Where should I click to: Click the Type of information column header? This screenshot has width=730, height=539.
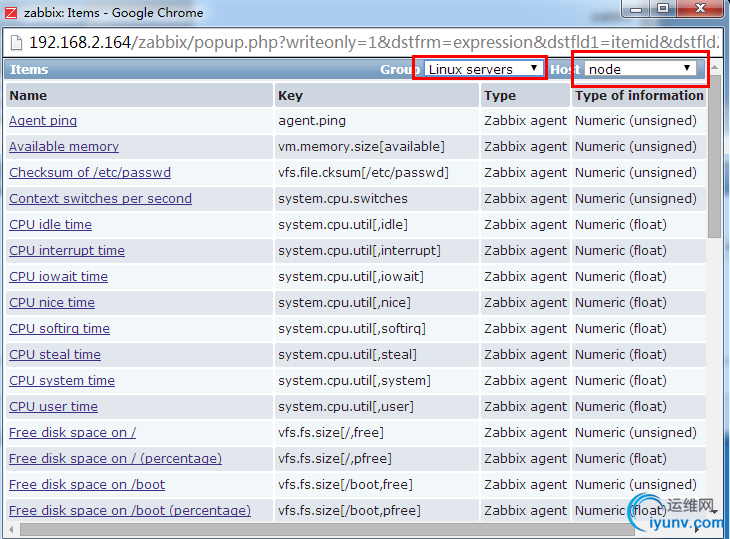pos(639,95)
